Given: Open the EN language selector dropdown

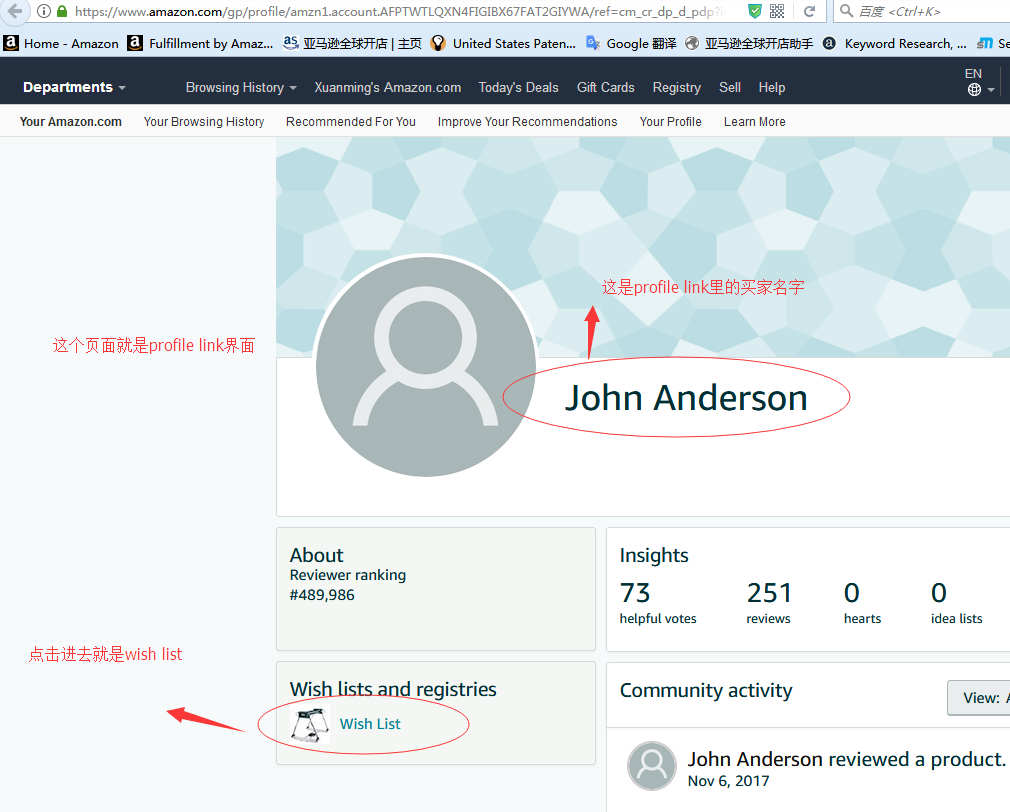Looking at the screenshot, I should coord(978,82).
